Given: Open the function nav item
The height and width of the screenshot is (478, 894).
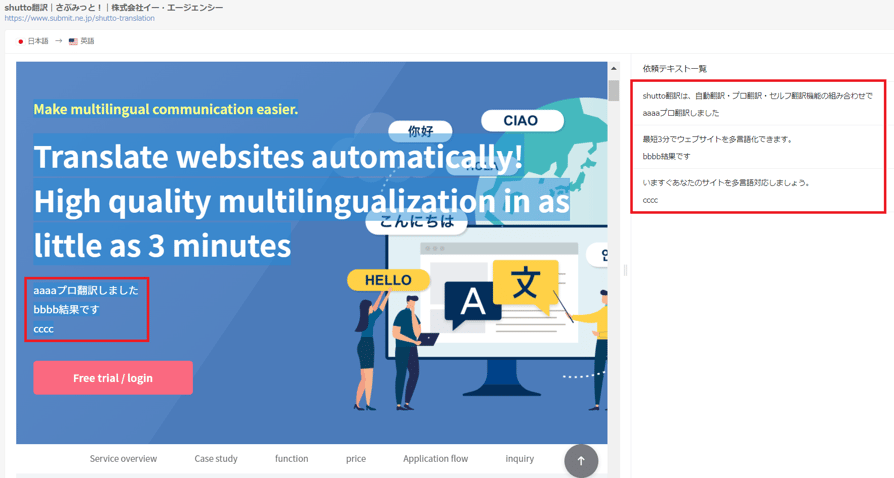Looking at the screenshot, I should (291, 459).
